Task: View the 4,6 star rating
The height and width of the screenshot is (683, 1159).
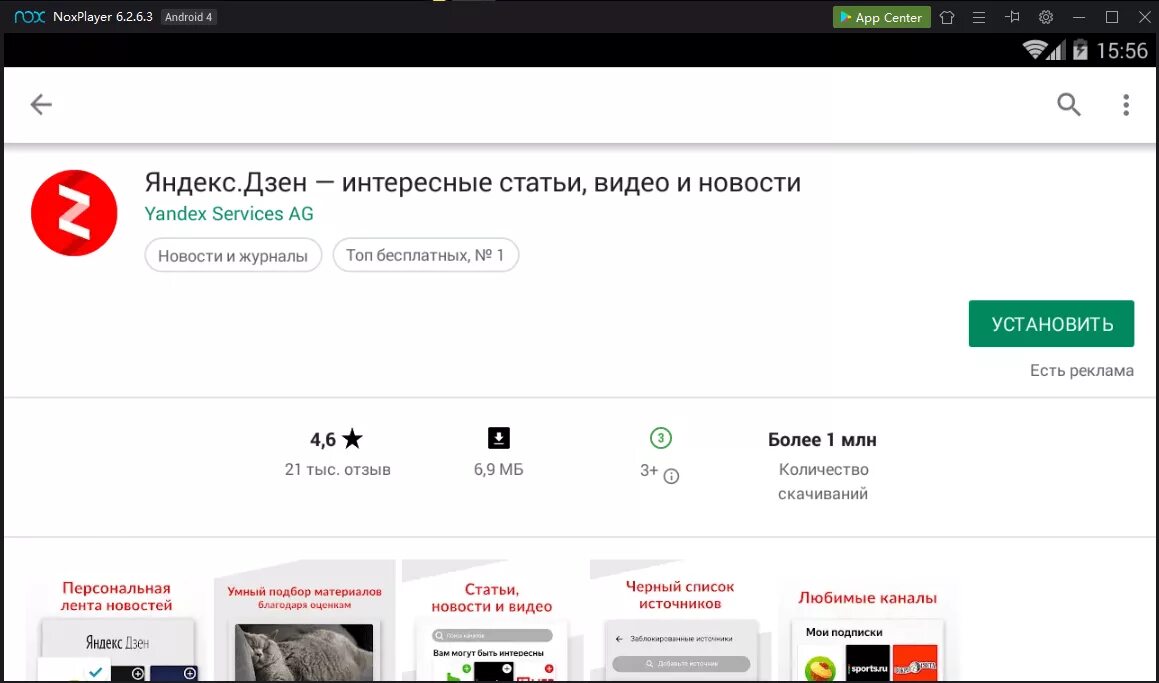Action: coord(336,439)
